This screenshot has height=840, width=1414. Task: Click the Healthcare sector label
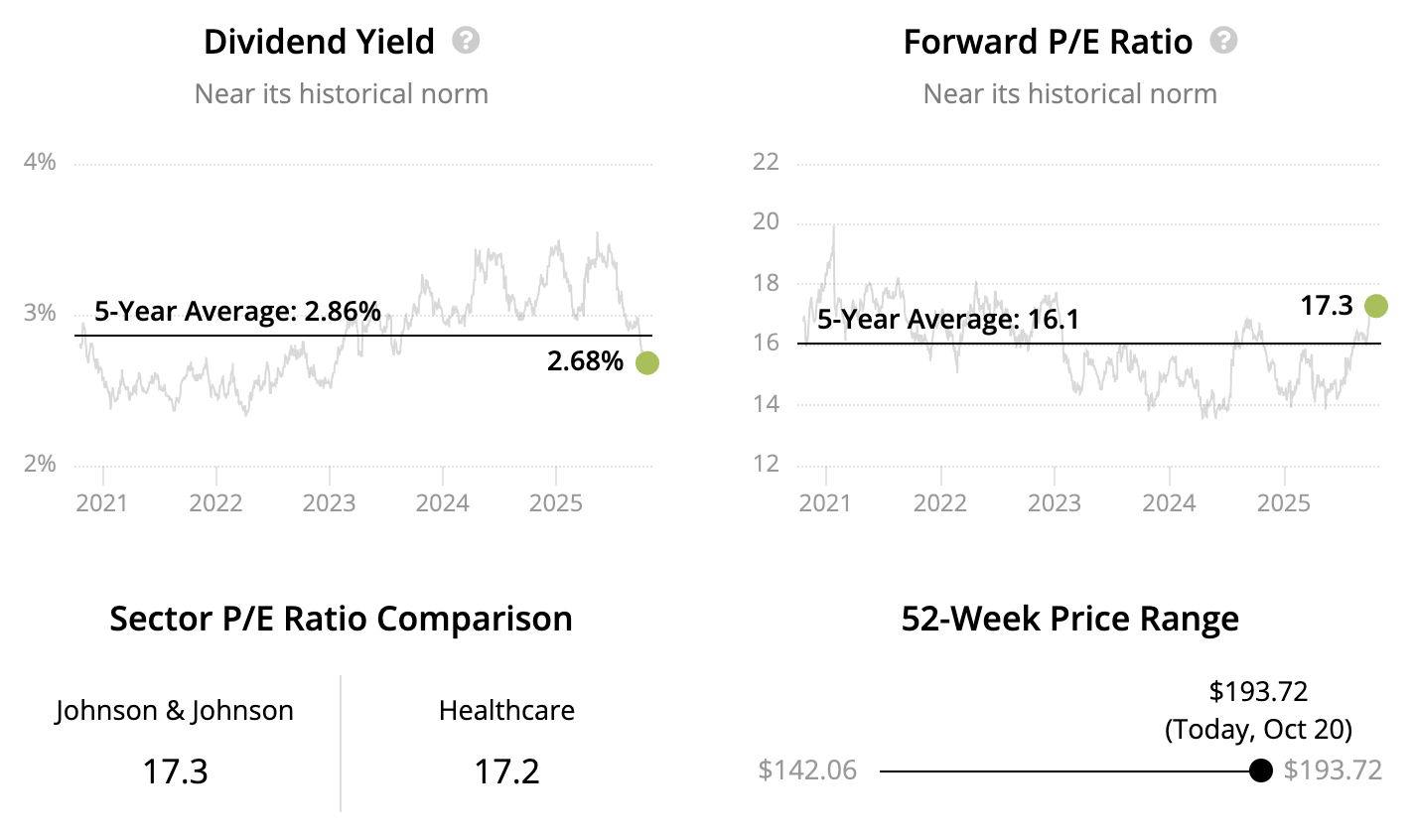(506, 711)
